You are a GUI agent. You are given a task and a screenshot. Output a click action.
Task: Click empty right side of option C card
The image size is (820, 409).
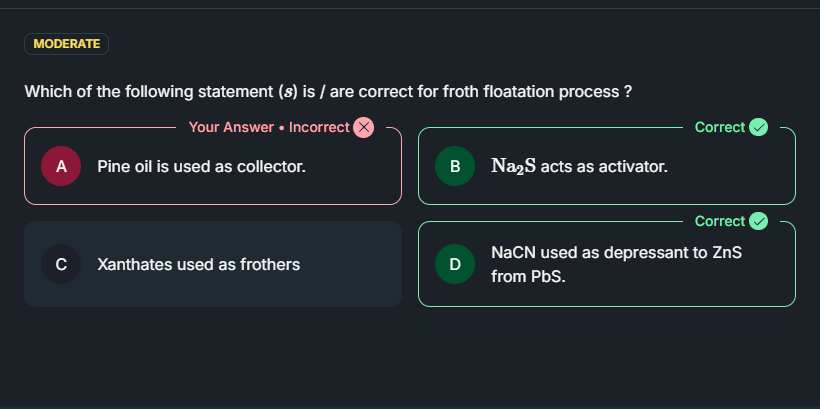(x=360, y=265)
